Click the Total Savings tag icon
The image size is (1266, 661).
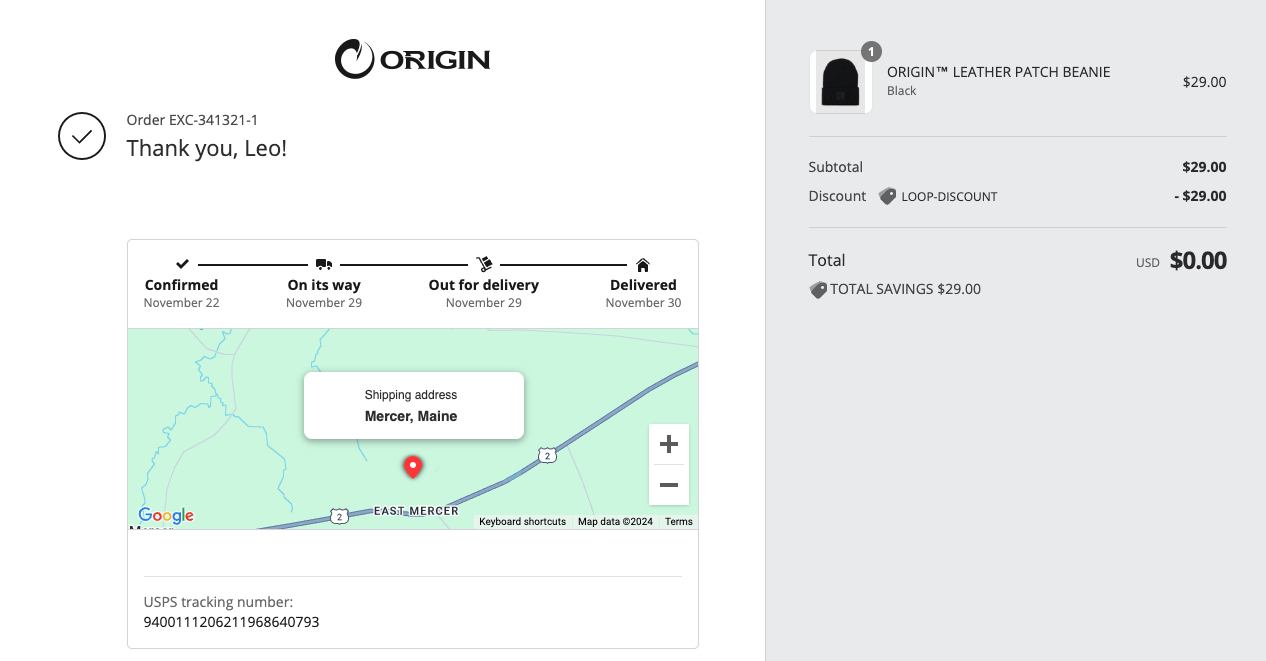pos(818,290)
